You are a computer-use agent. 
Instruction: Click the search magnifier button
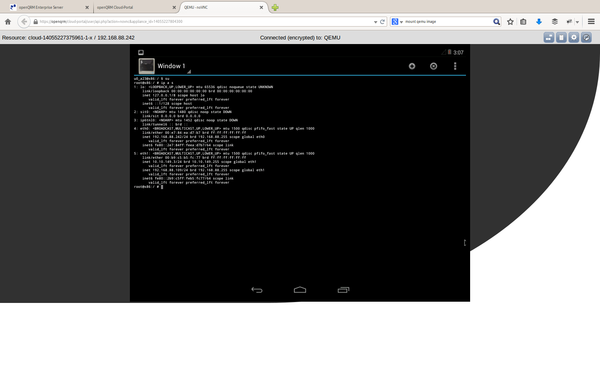496,22
